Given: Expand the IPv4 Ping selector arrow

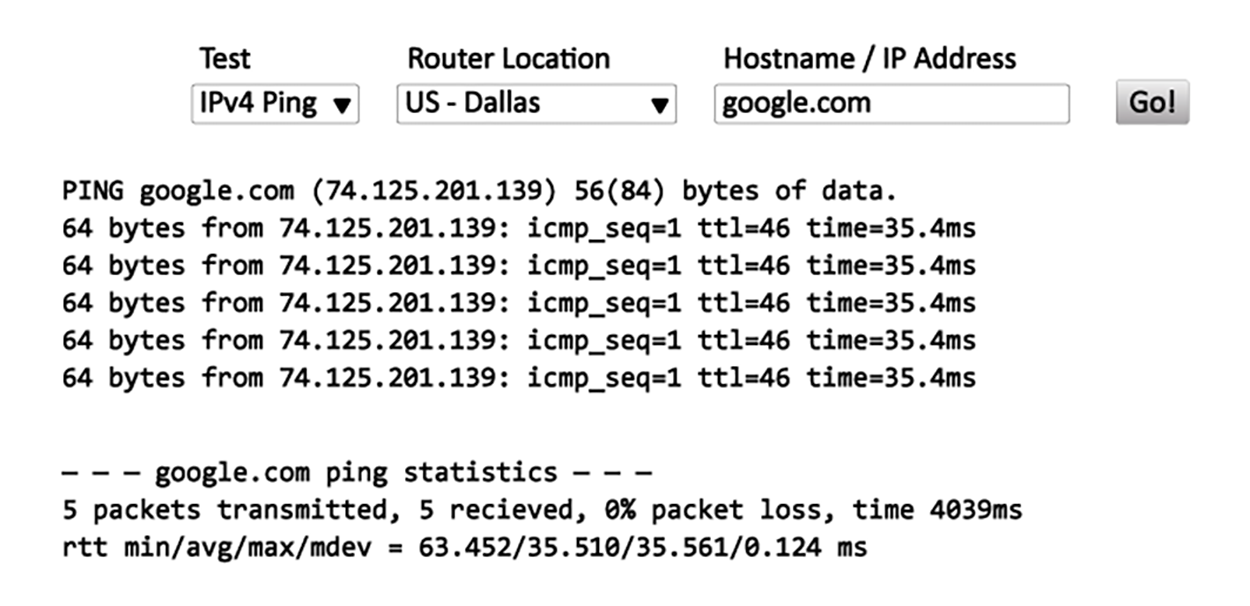Looking at the screenshot, I should 344,103.
